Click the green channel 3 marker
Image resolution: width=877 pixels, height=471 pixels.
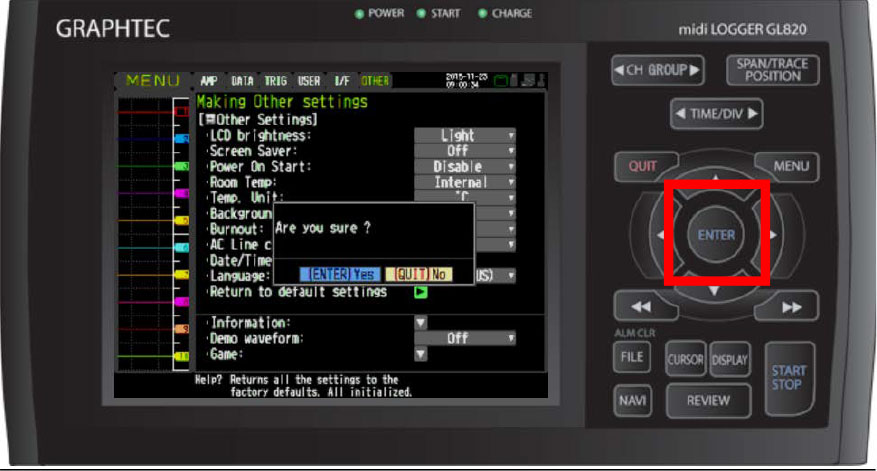pos(182,166)
